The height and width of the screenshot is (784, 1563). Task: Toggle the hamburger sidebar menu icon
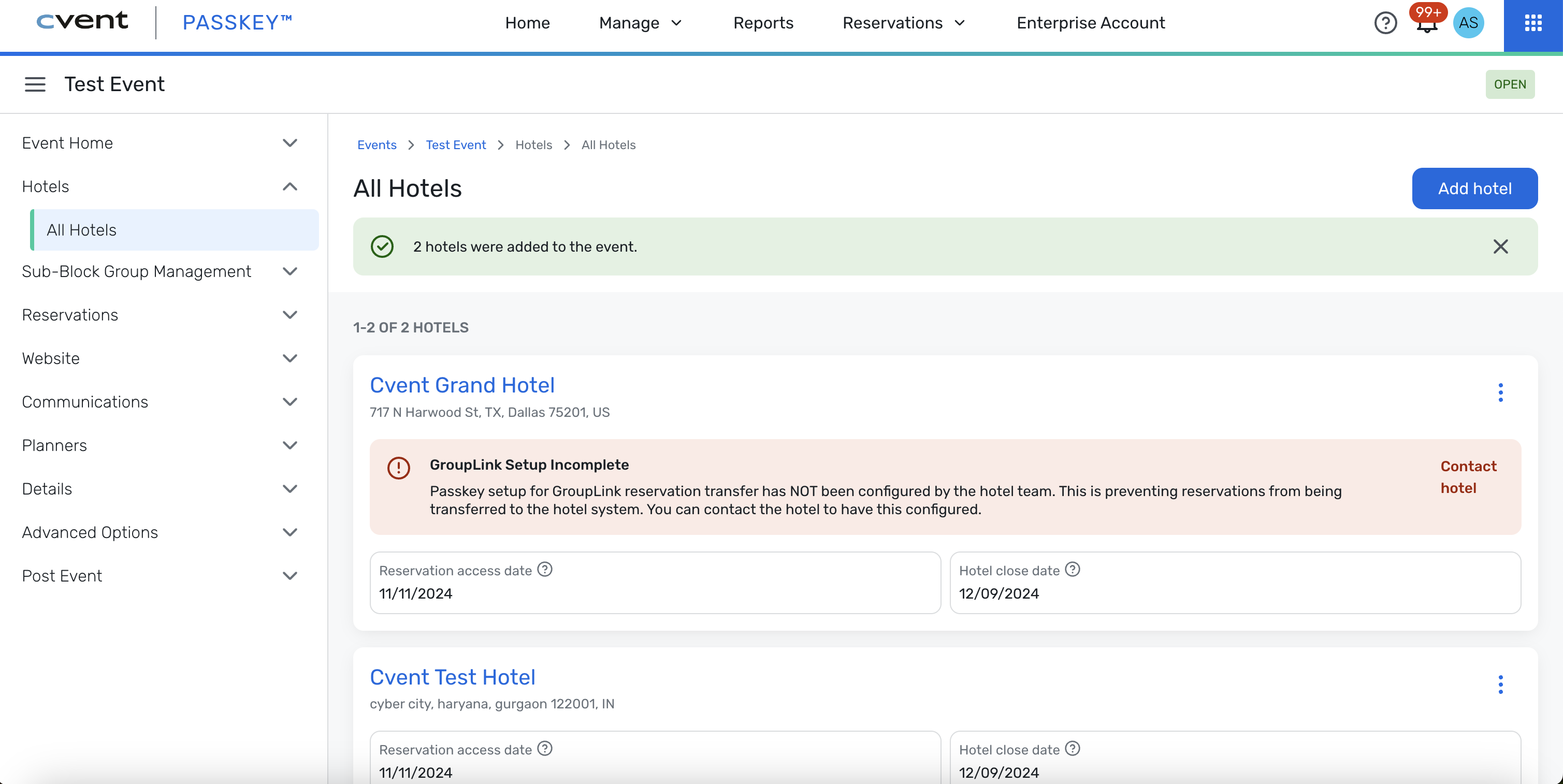[35, 84]
